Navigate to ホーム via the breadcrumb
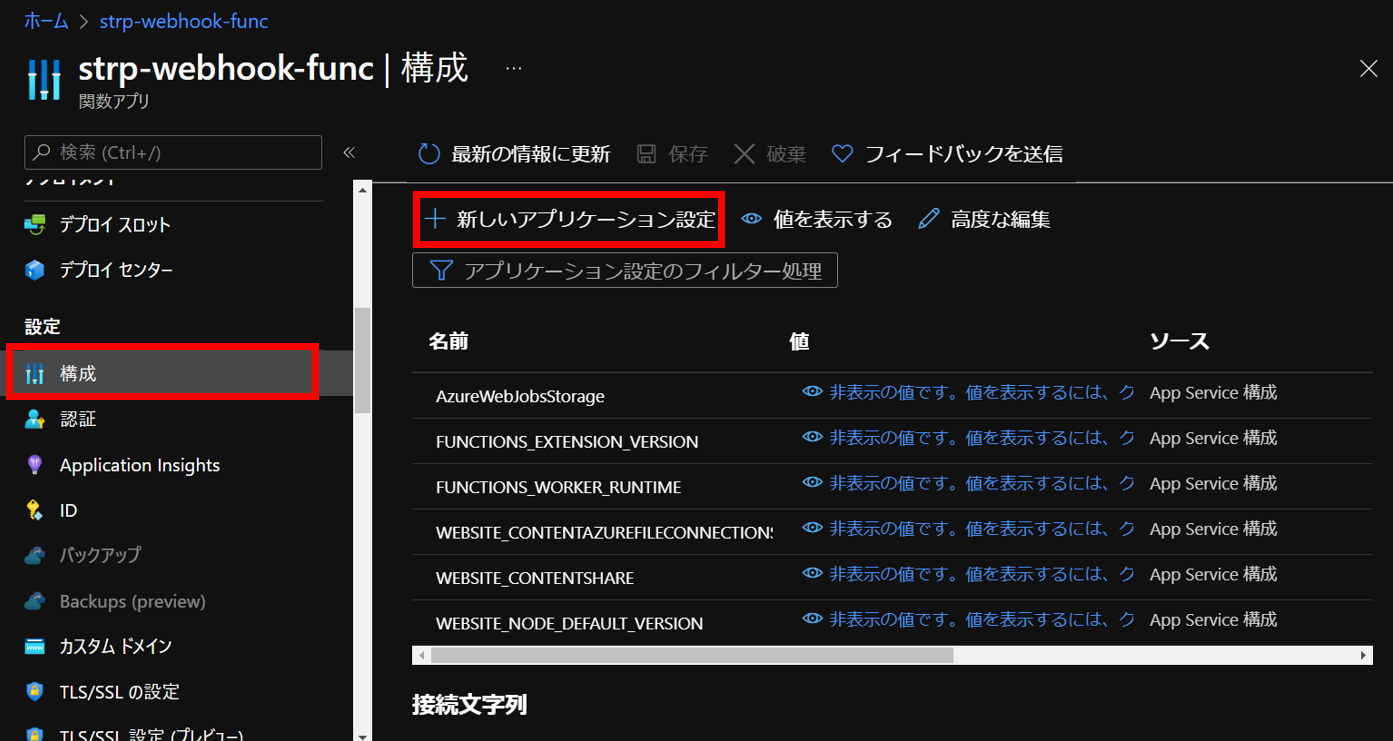Viewport: 1393px width, 741px height. click(x=45, y=20)
